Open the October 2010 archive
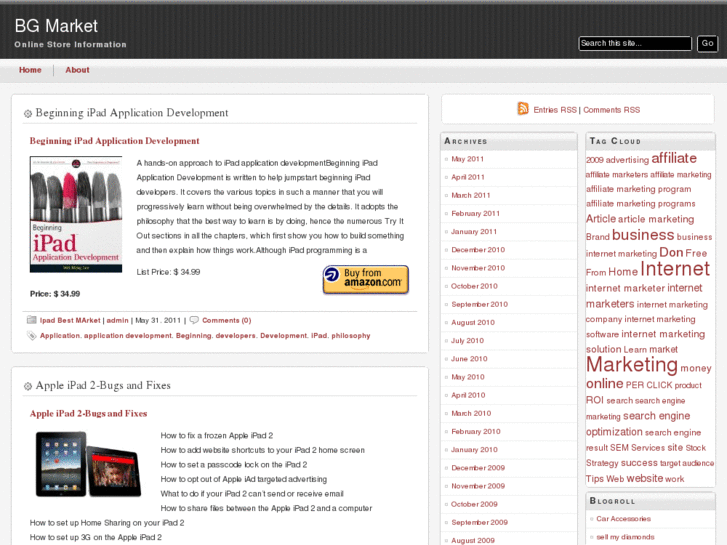727x545 pixels. 474,286
